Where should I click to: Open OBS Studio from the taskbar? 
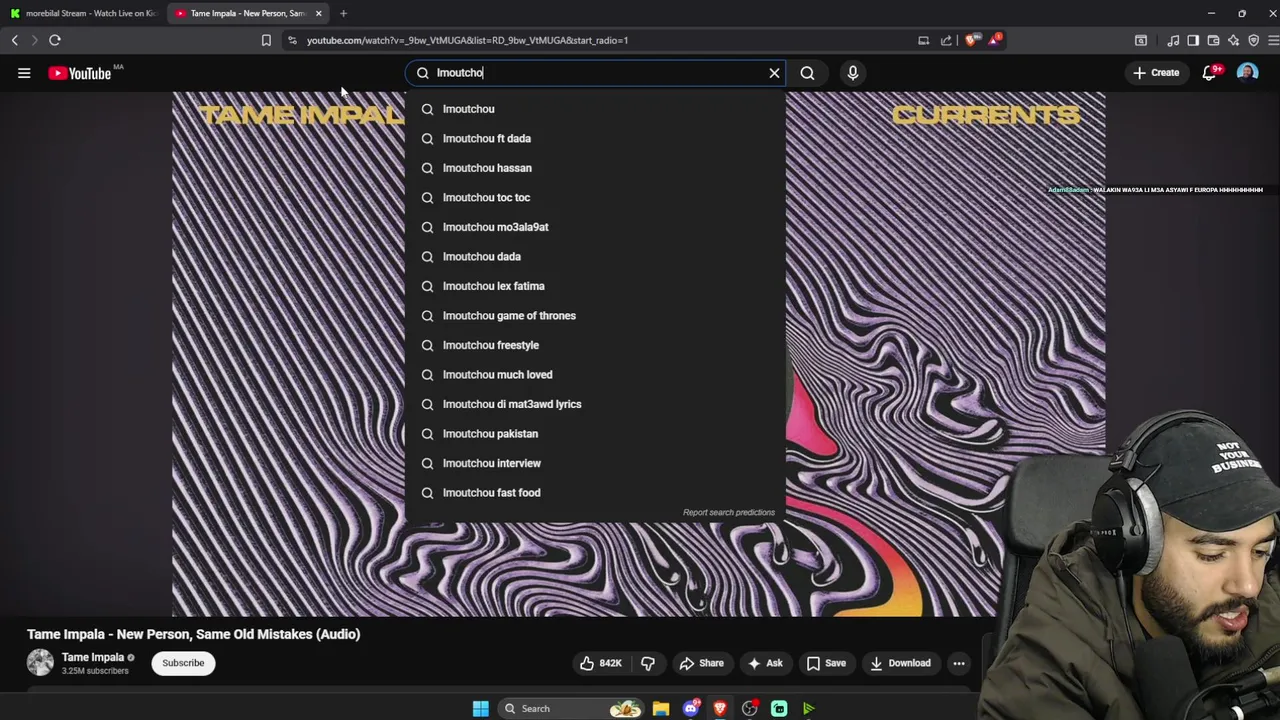click(x=749, y=709)
